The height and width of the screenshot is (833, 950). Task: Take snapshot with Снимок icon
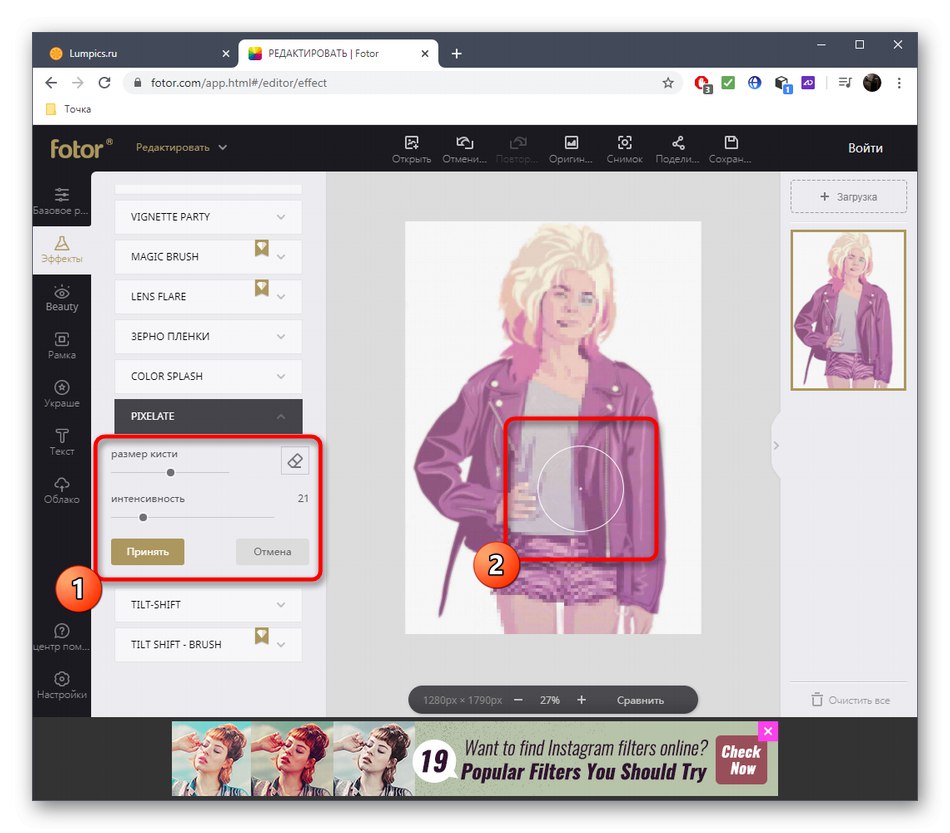pos(624,150)
